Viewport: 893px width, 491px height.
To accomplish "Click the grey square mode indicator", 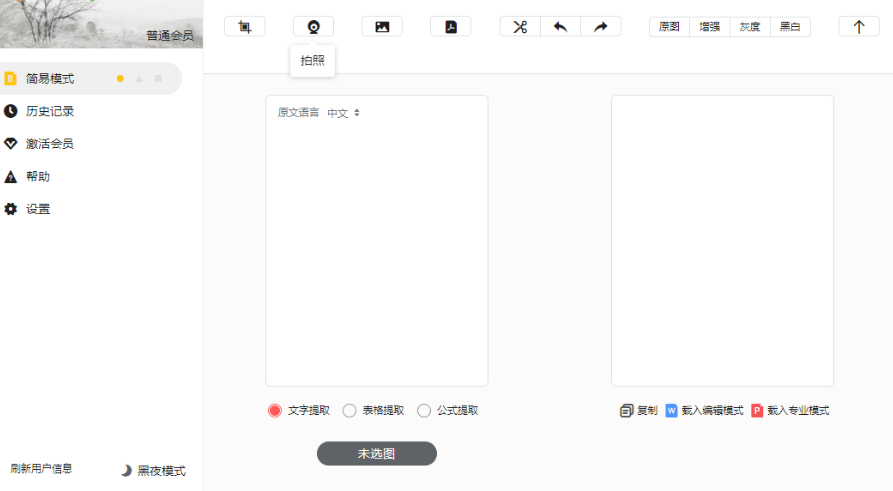I will point(158,79).
